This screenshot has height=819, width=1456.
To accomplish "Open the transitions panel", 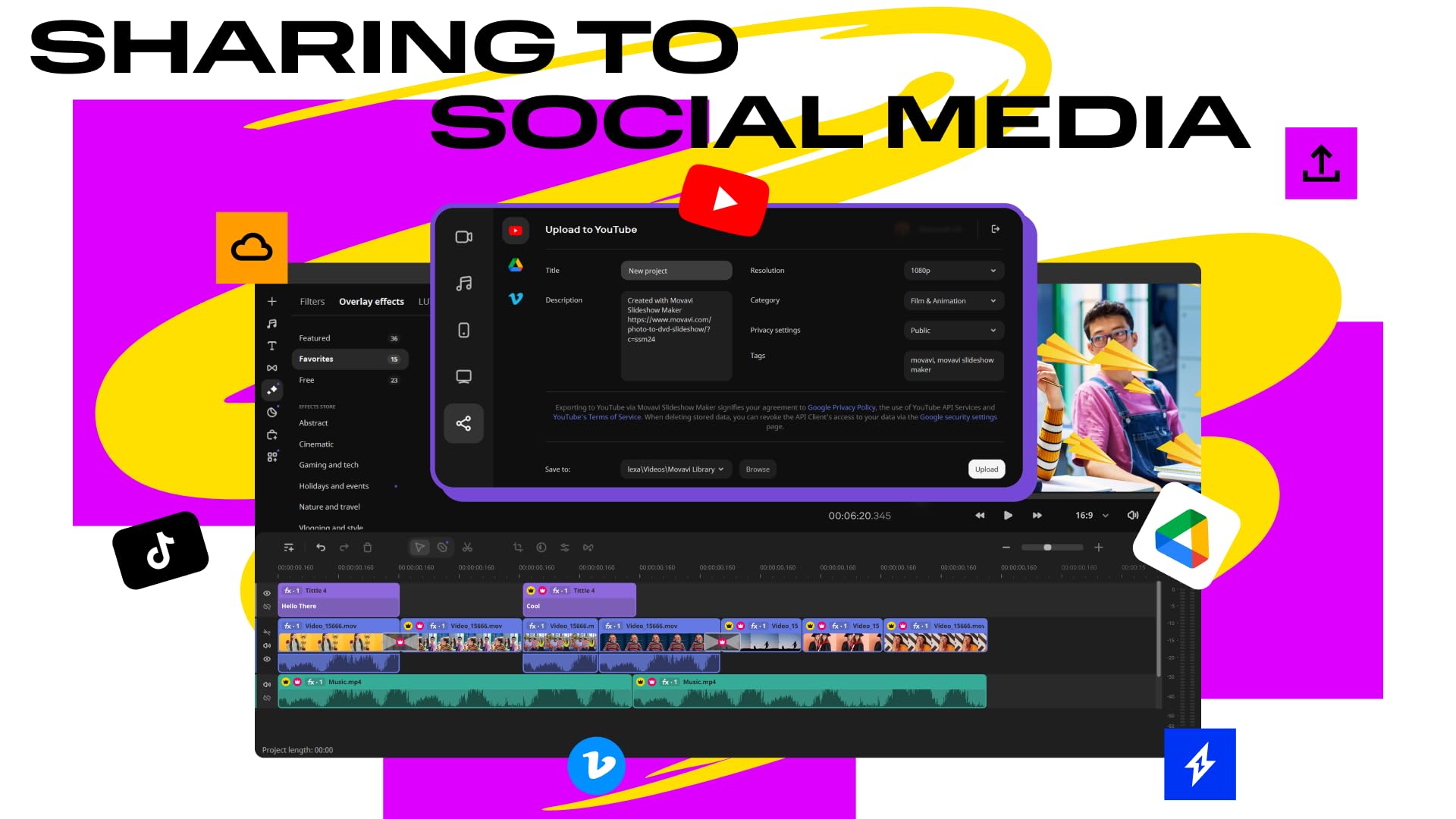I will (272, 368).
